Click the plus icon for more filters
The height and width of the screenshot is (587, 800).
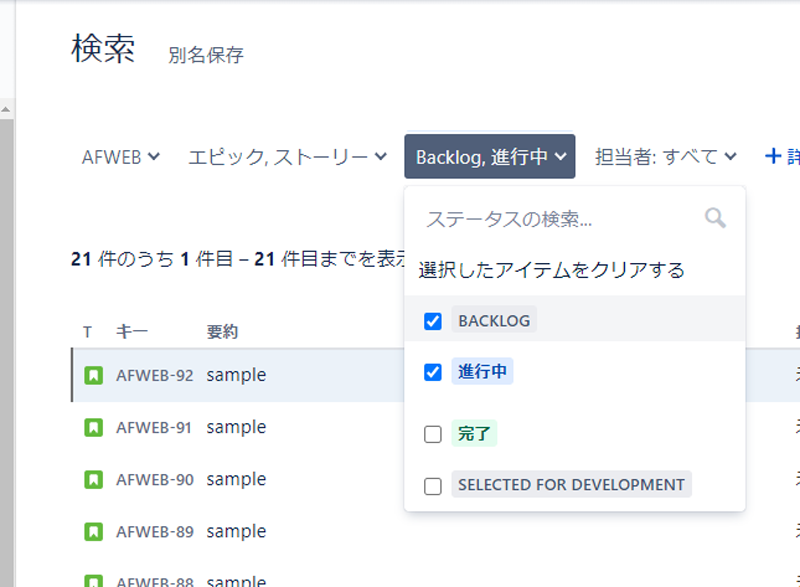click(x=772, y=156)
